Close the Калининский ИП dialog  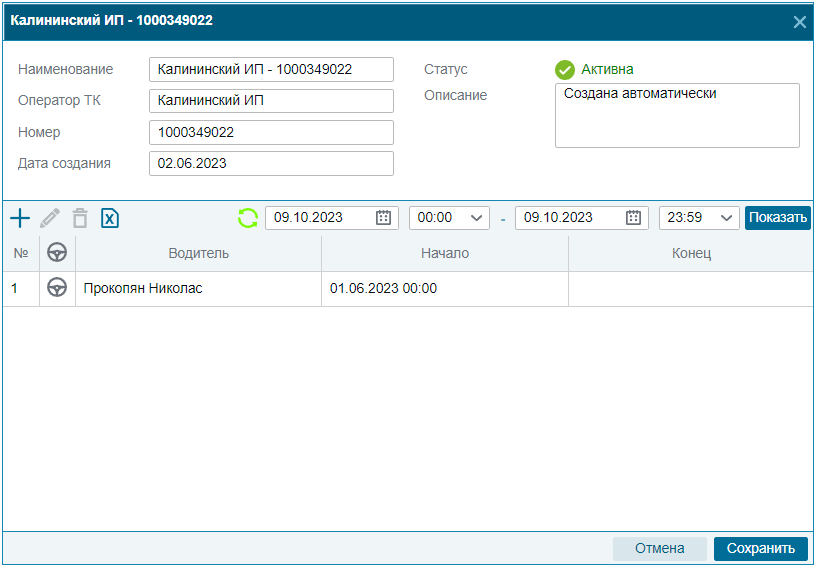pos(799,21)
